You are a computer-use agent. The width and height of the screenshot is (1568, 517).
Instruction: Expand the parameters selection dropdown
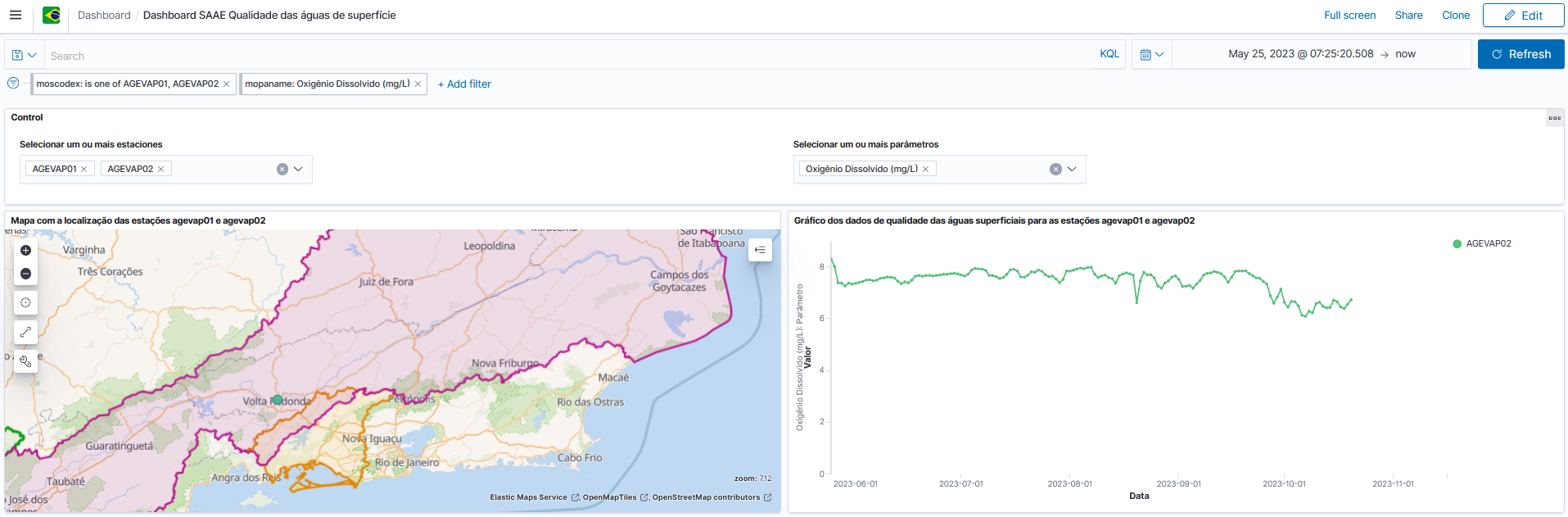(1072, 170)
